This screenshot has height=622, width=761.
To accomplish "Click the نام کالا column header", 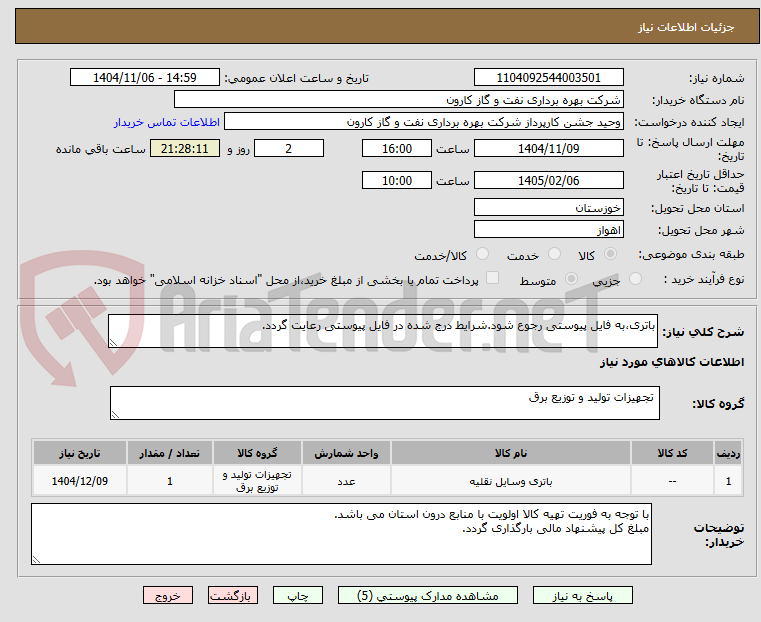I will click(x=511, y=453).
